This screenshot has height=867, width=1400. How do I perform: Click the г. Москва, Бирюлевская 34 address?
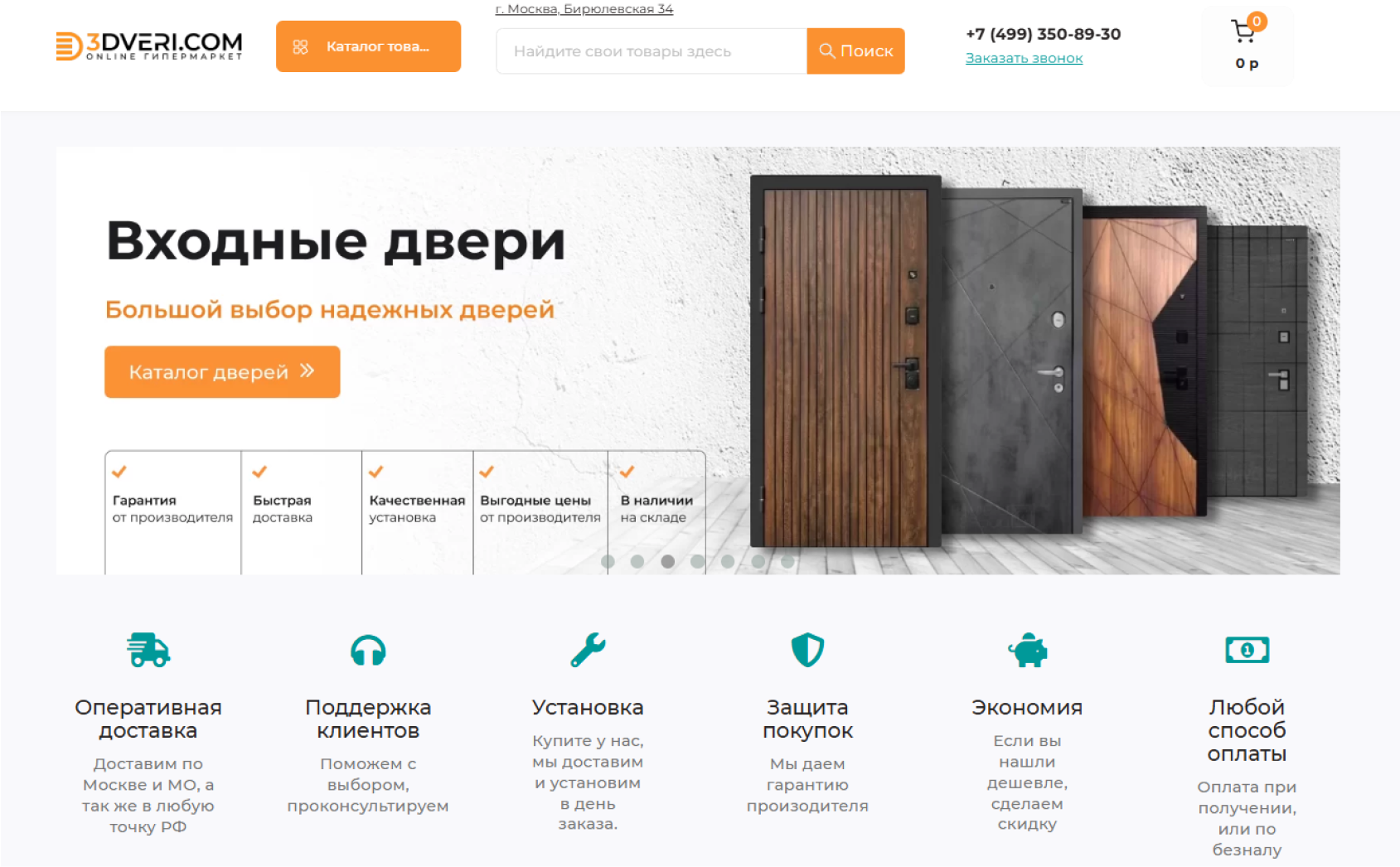tap(584, 9)
